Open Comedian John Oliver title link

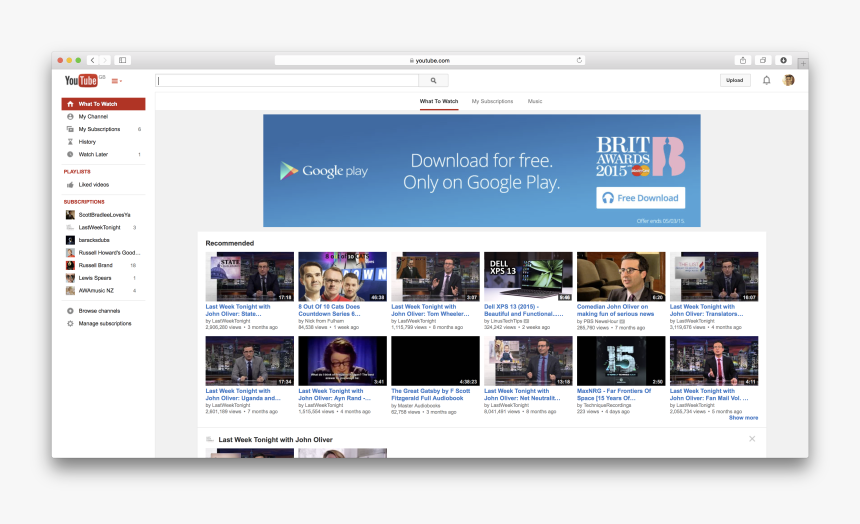(x=615, y=310)
